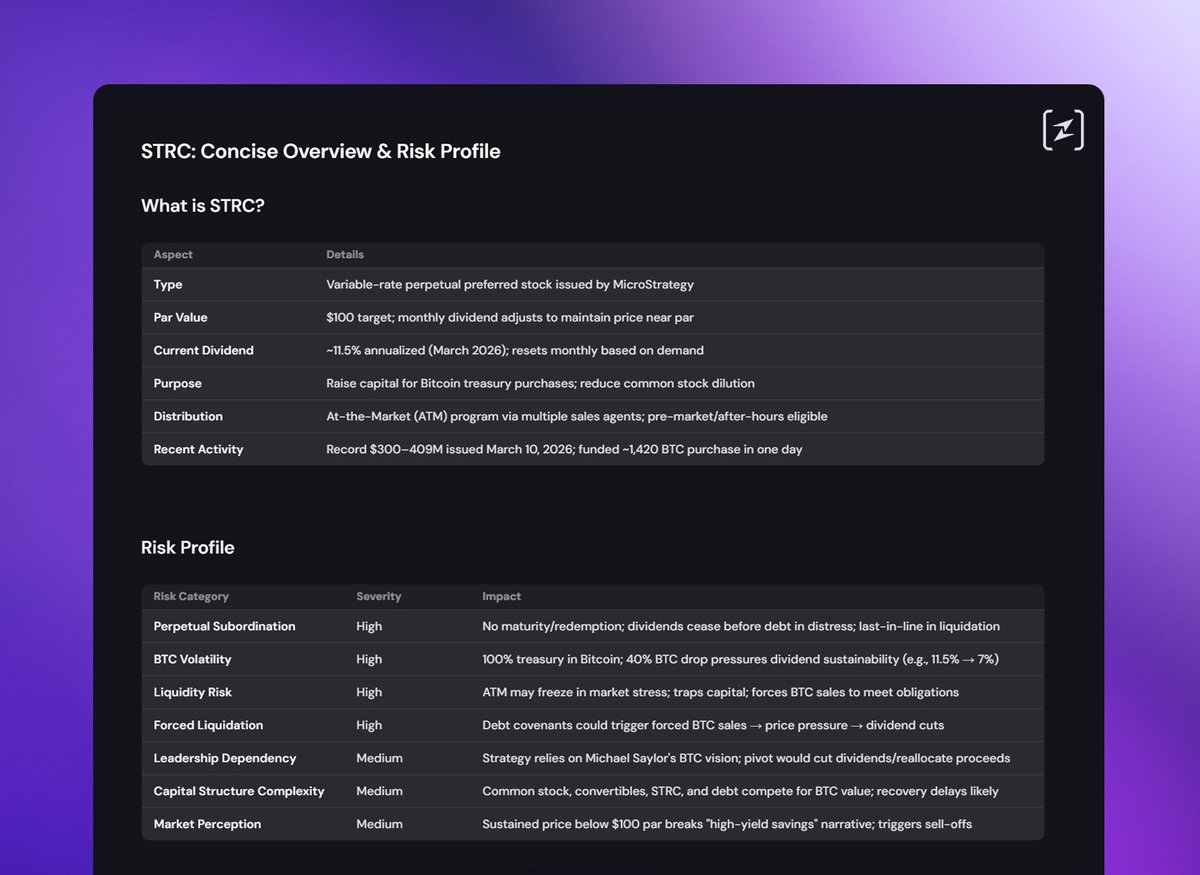Click 'High' severity for Perpetual Subordination
This screenshot has height=875, width=1200.
369,627
